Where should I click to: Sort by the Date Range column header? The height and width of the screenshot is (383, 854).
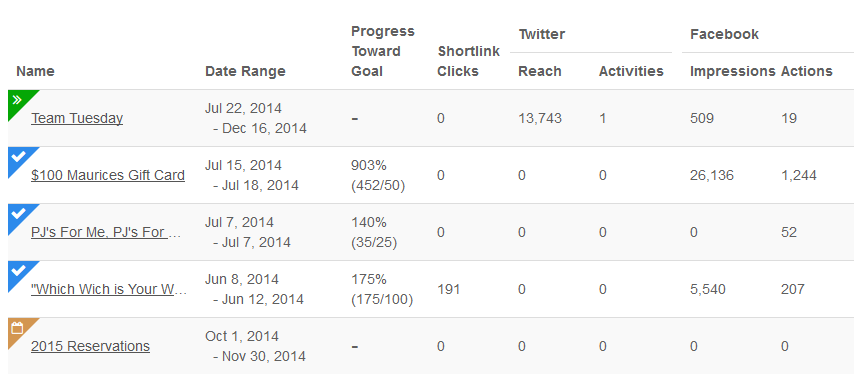click(245, 71)
